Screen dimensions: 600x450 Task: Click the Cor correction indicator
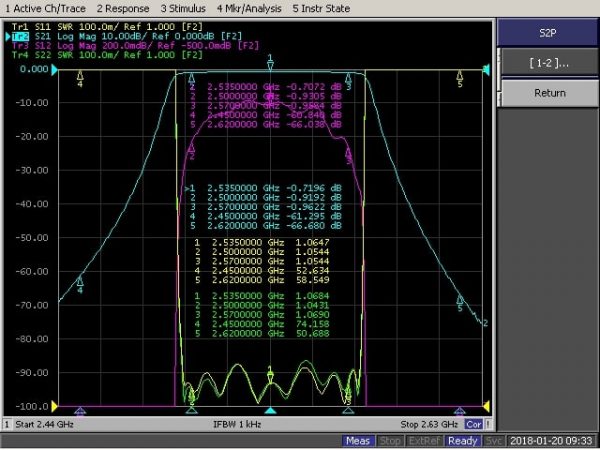pos(474,424)
